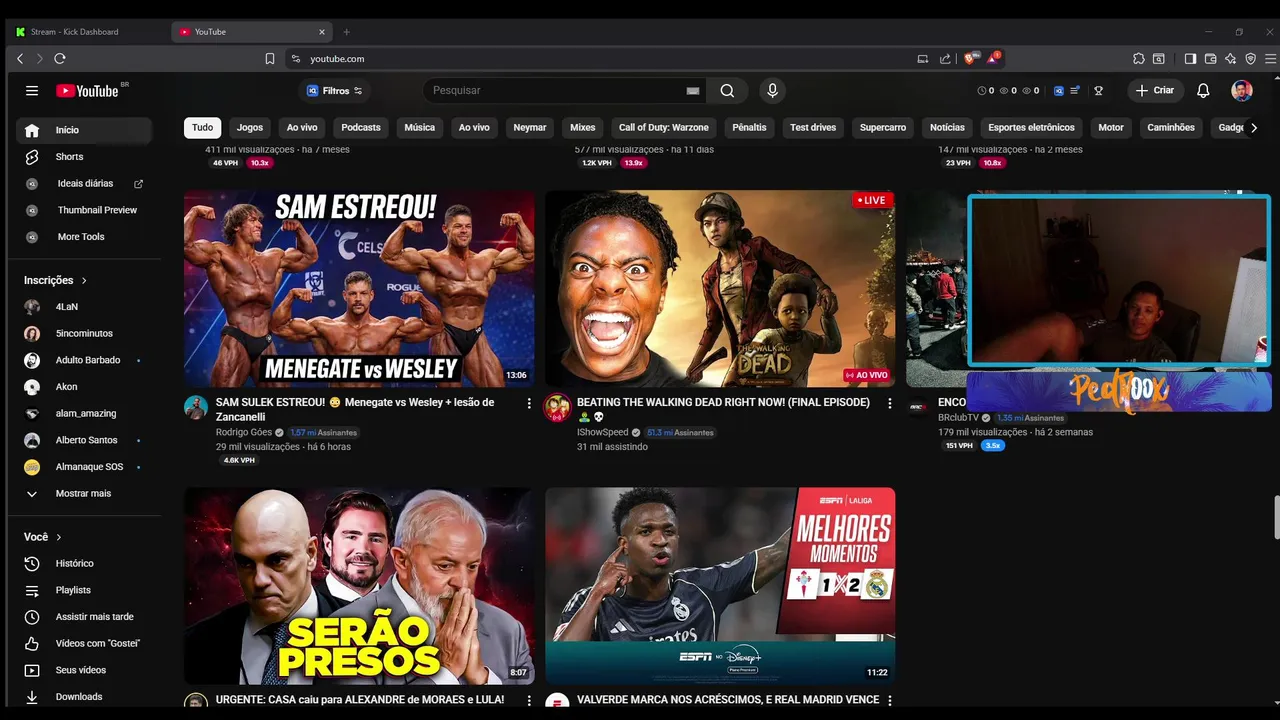Select the Música filter chip

tap(420, 128)
